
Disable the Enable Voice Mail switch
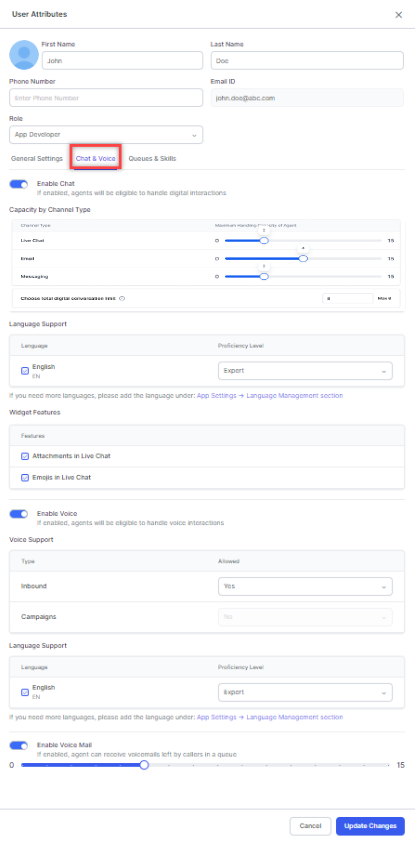point(19,746)
